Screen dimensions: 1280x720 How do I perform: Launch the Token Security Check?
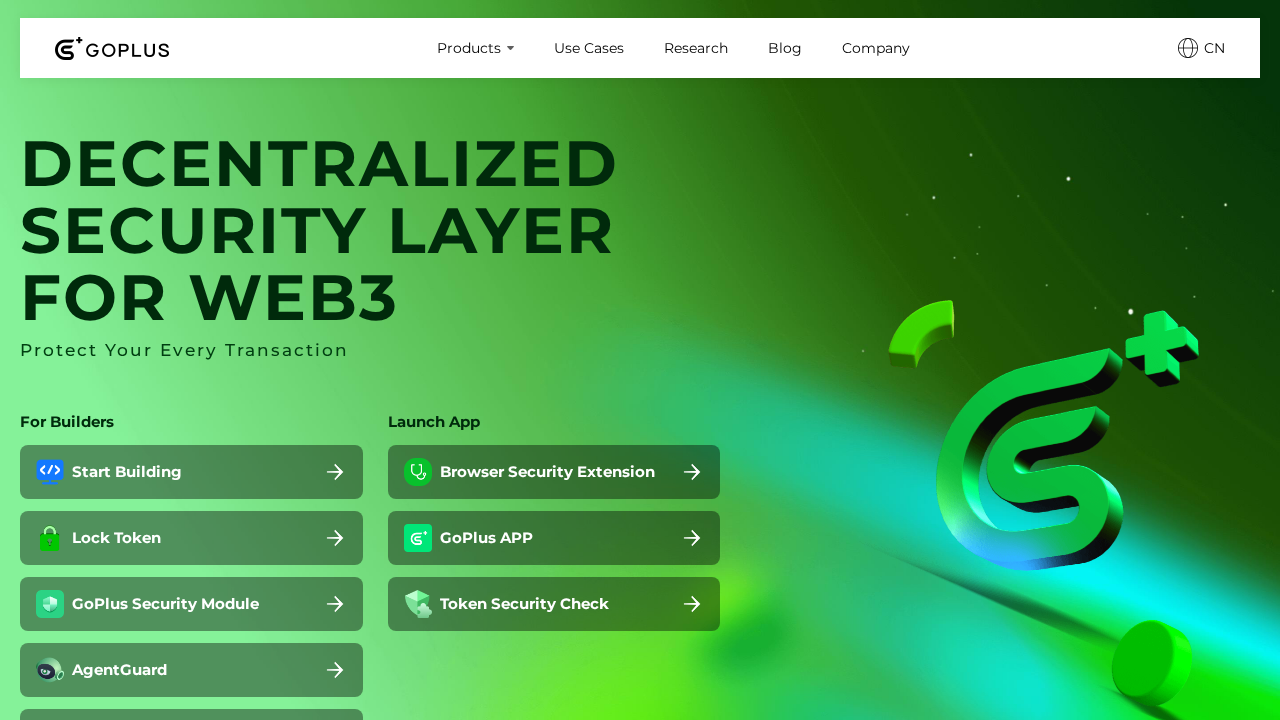554,604
